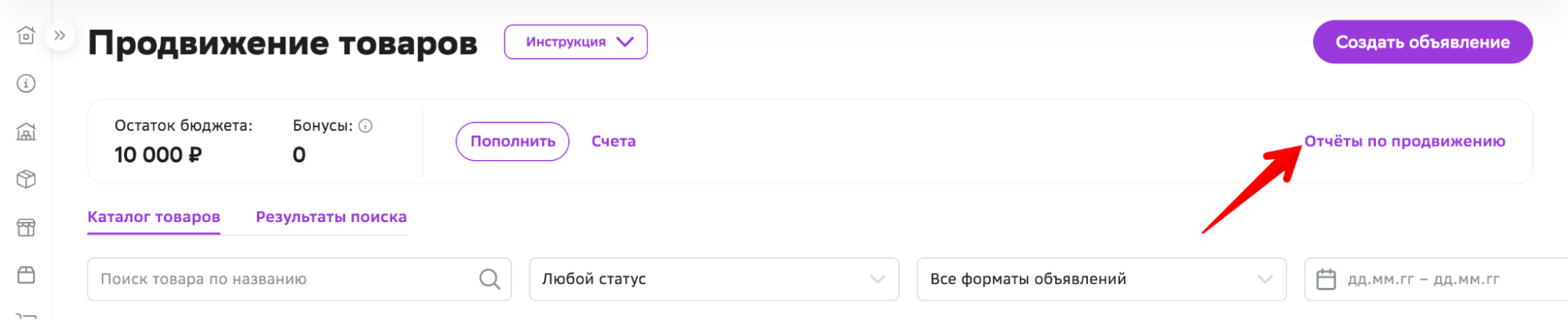Expand sidebar with the double chevron button
1568x320 pixels.
click(60, 35)
